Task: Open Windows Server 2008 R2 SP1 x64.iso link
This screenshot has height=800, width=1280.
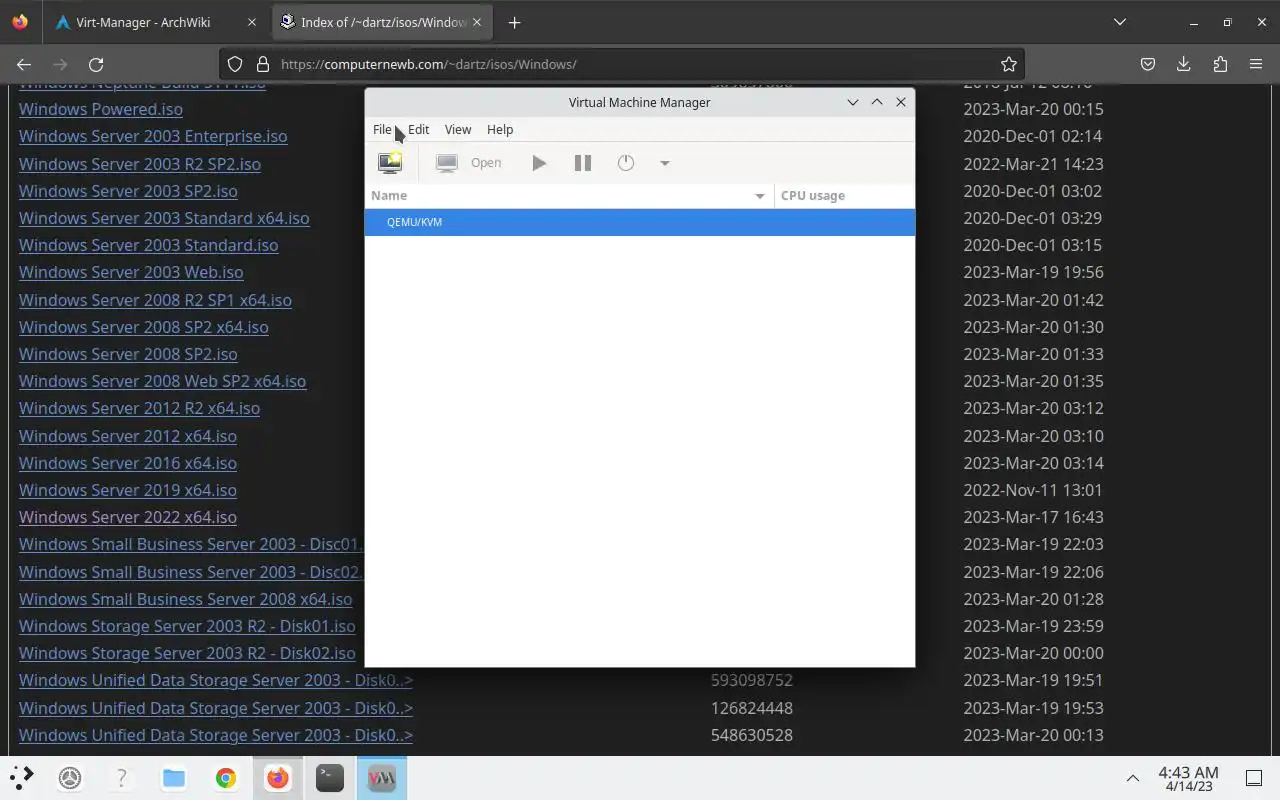Action: [x=155, y=300]
